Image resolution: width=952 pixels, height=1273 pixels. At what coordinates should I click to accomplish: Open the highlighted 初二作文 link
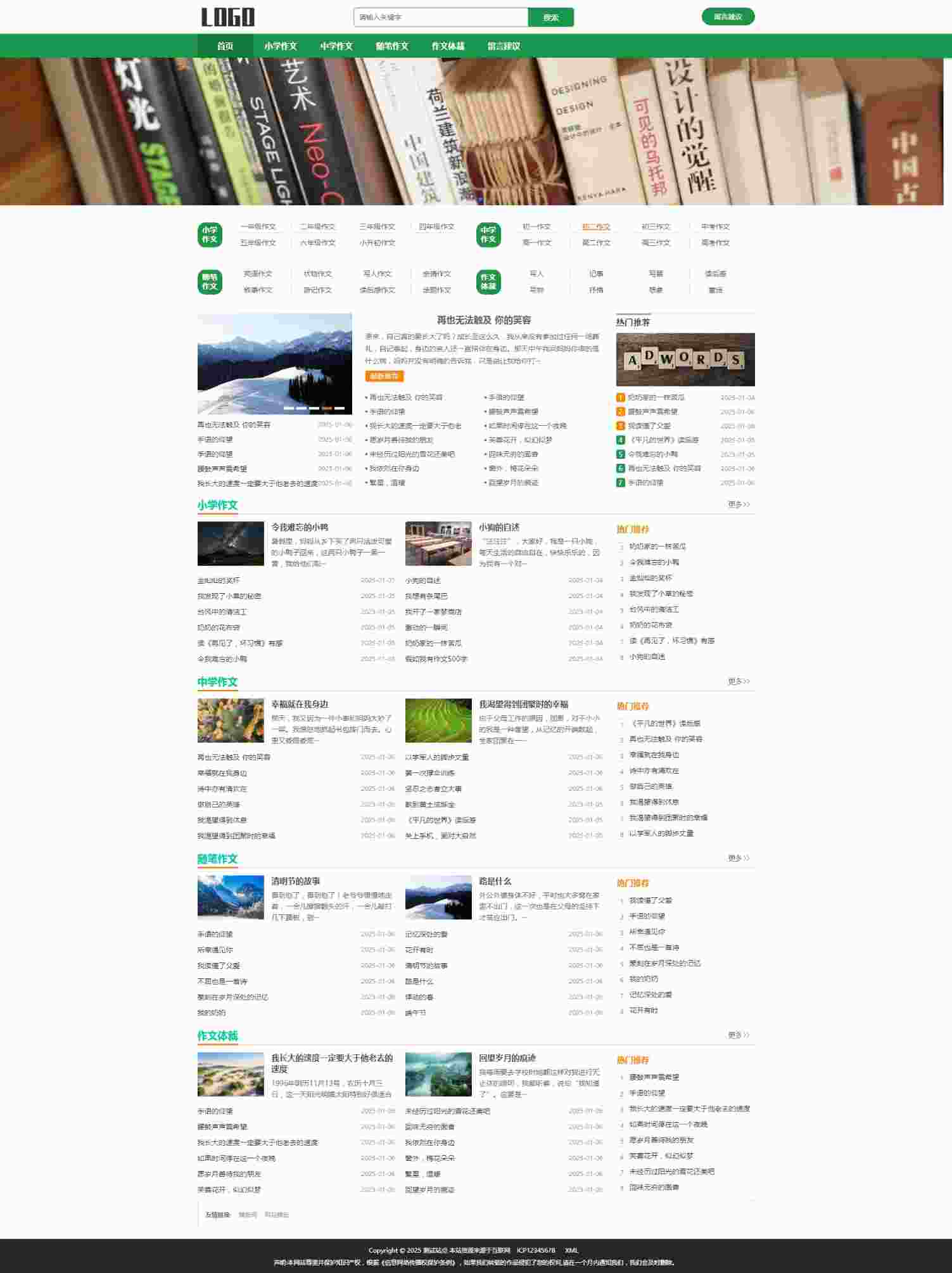(596, 227)
